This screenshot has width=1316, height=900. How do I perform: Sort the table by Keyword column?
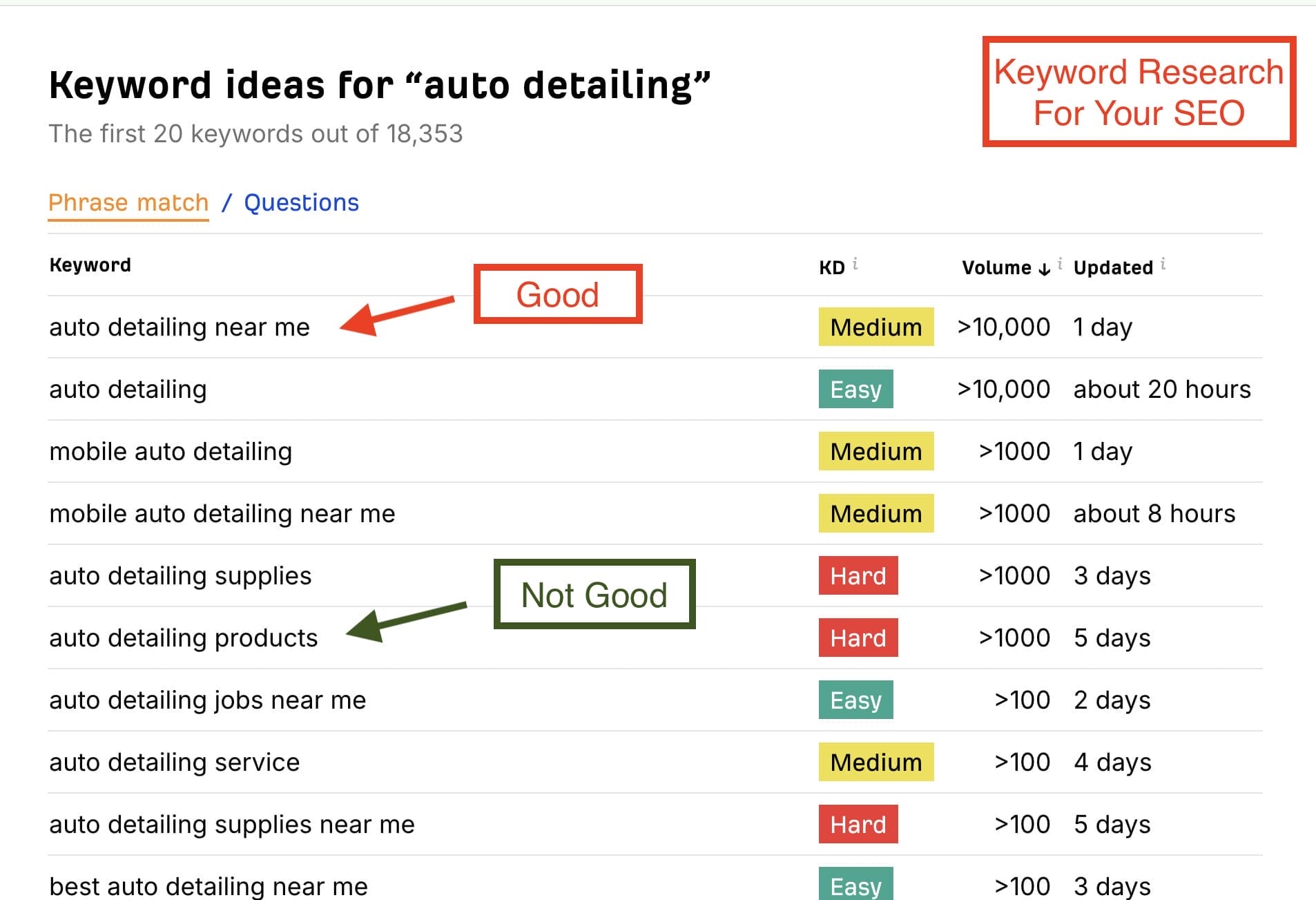pyautogui.click(x=90, y=264)
